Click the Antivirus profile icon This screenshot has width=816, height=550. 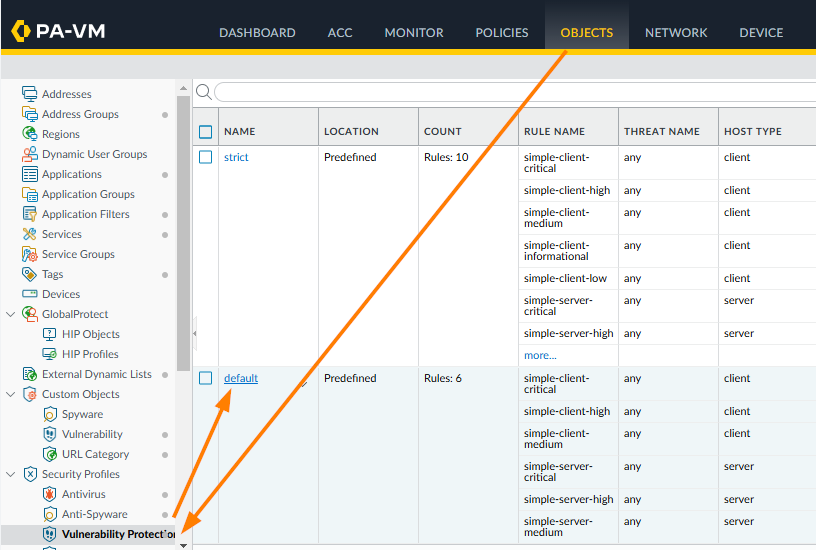point(50,494)
